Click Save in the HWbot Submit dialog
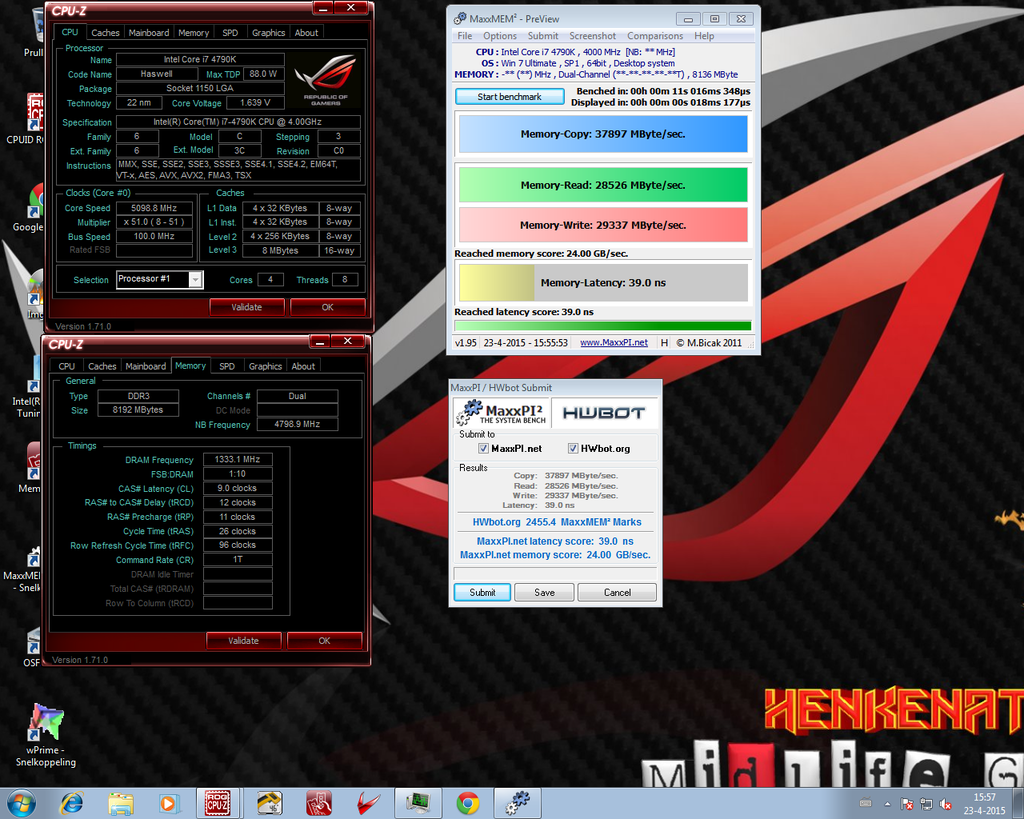The height and width of the screenshot is (819, 1024). point(544,592)
